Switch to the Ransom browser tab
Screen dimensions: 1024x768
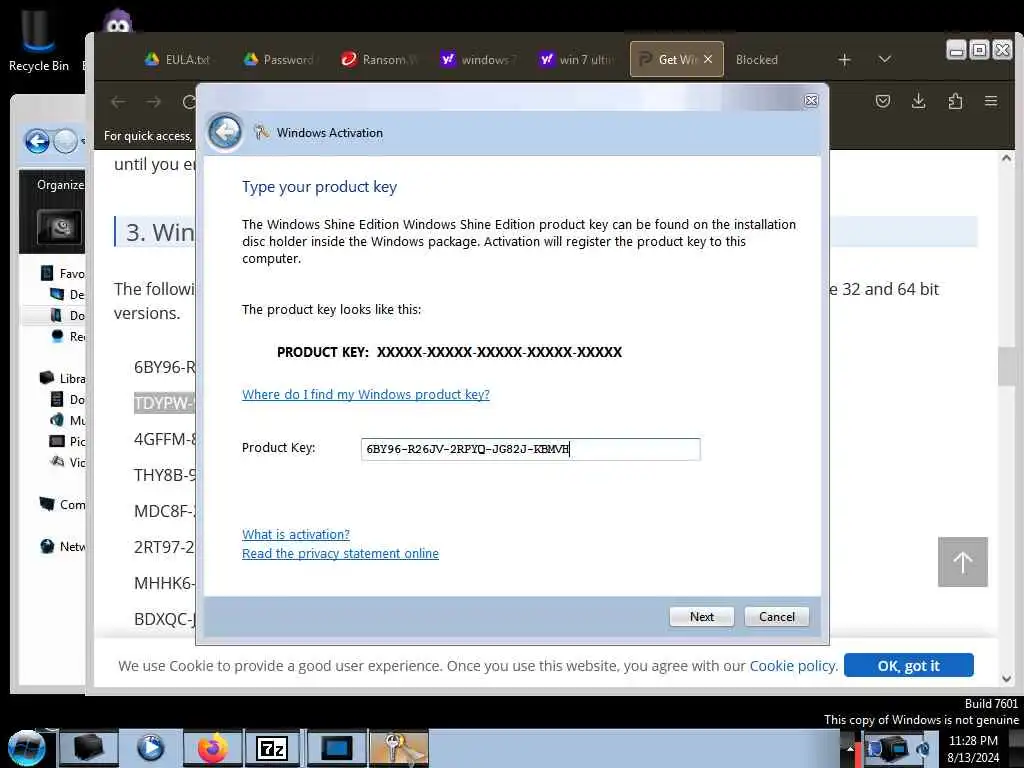tap(379, 59)
